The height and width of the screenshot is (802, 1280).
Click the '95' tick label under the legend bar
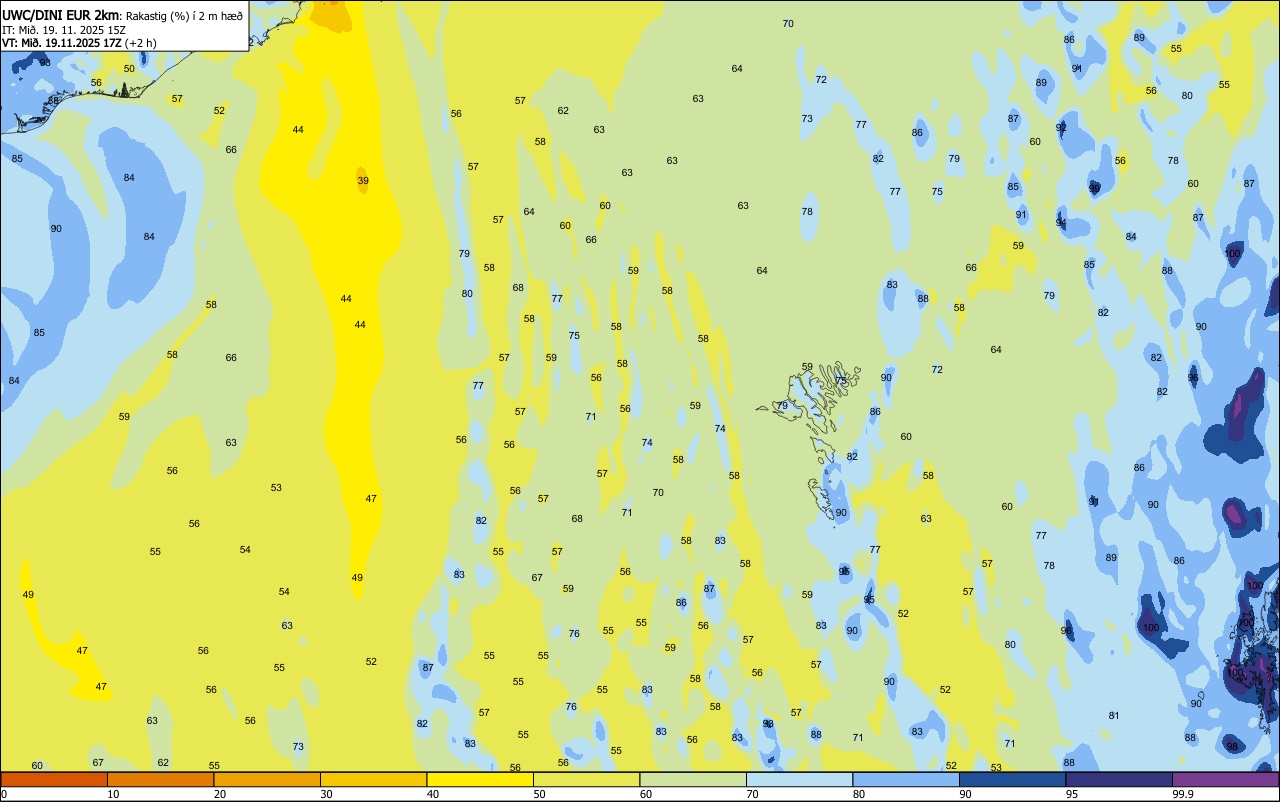(x=1072, y=794)
